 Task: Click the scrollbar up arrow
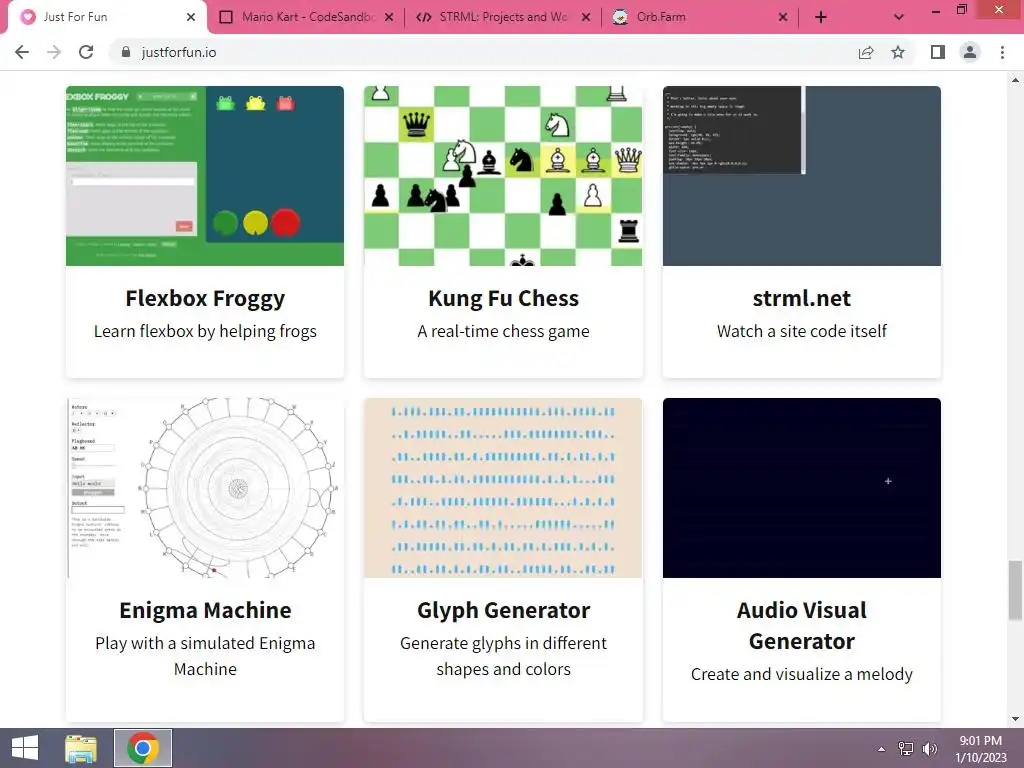1015,80
